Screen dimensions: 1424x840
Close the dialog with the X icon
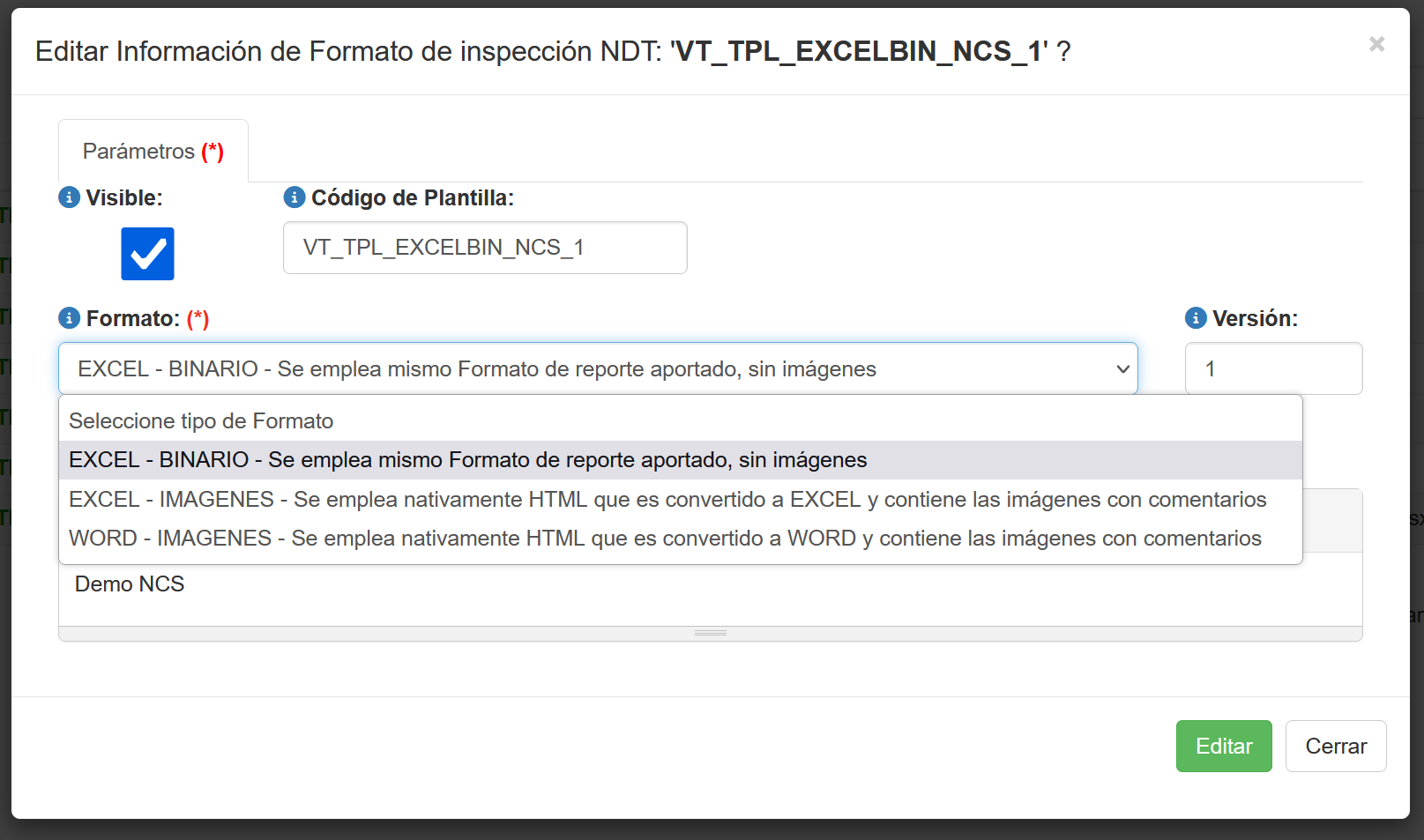pos(1376,44)
